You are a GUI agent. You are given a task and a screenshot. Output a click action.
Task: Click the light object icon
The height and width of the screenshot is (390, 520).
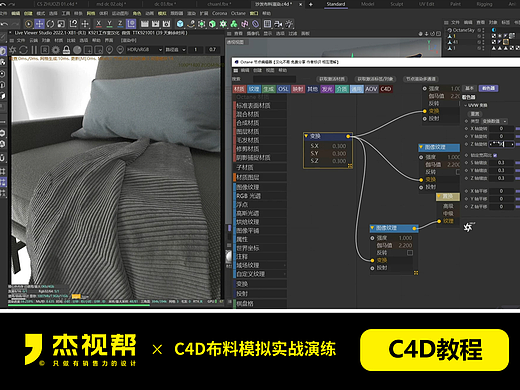(x=289, y=24)
